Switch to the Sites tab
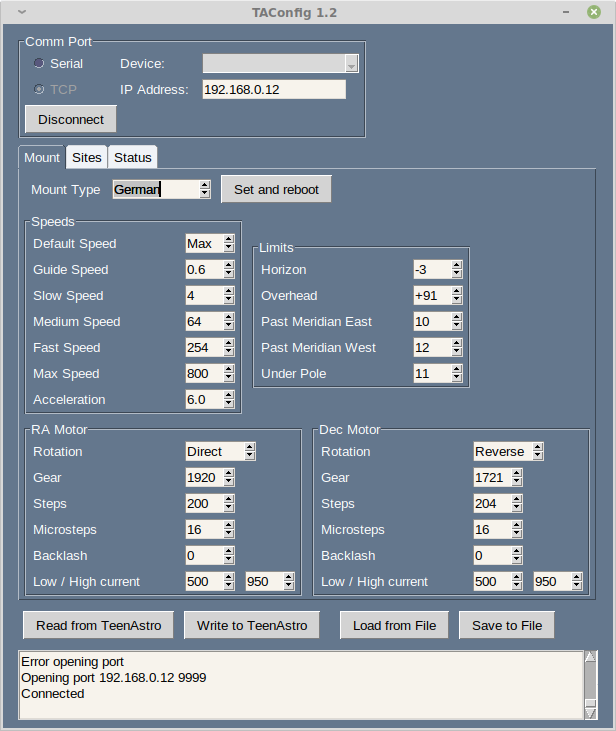Image resolution: width=616 pixels, height=731 pixels. tap(87, 158)
